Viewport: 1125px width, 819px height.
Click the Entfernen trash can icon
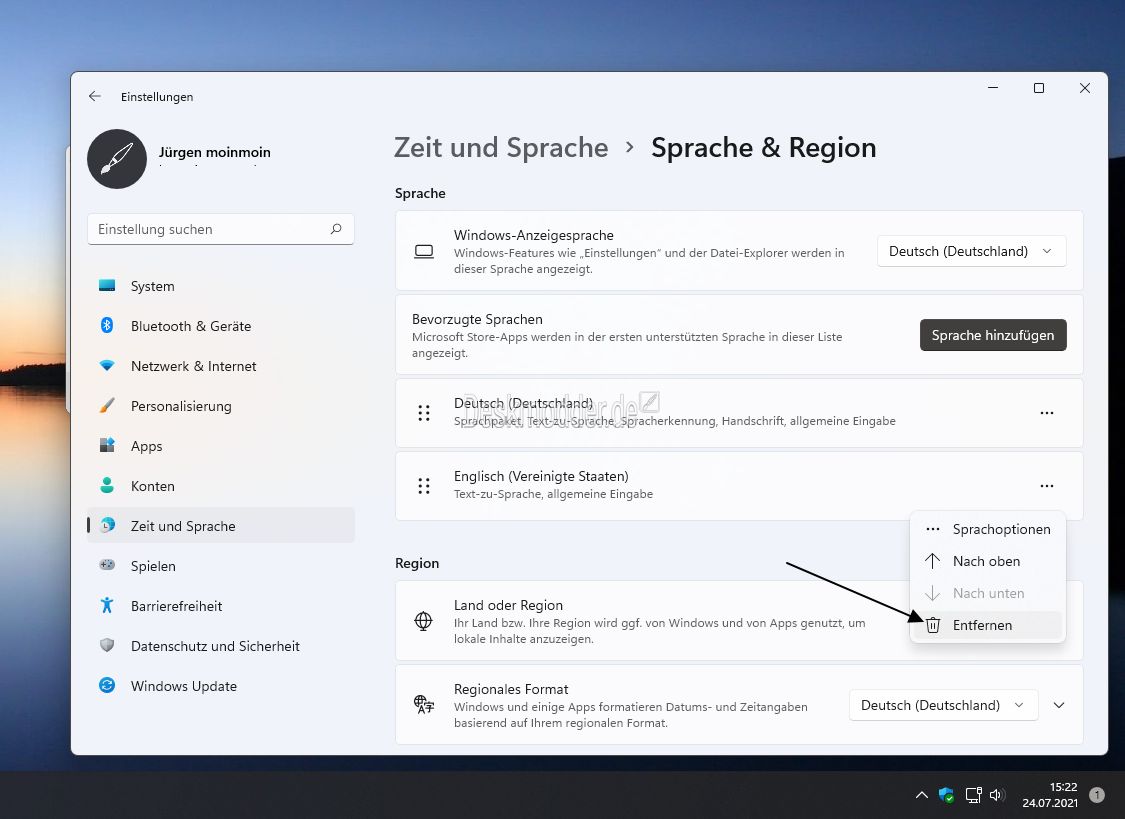pyautogui.click(x=933, y=625)
